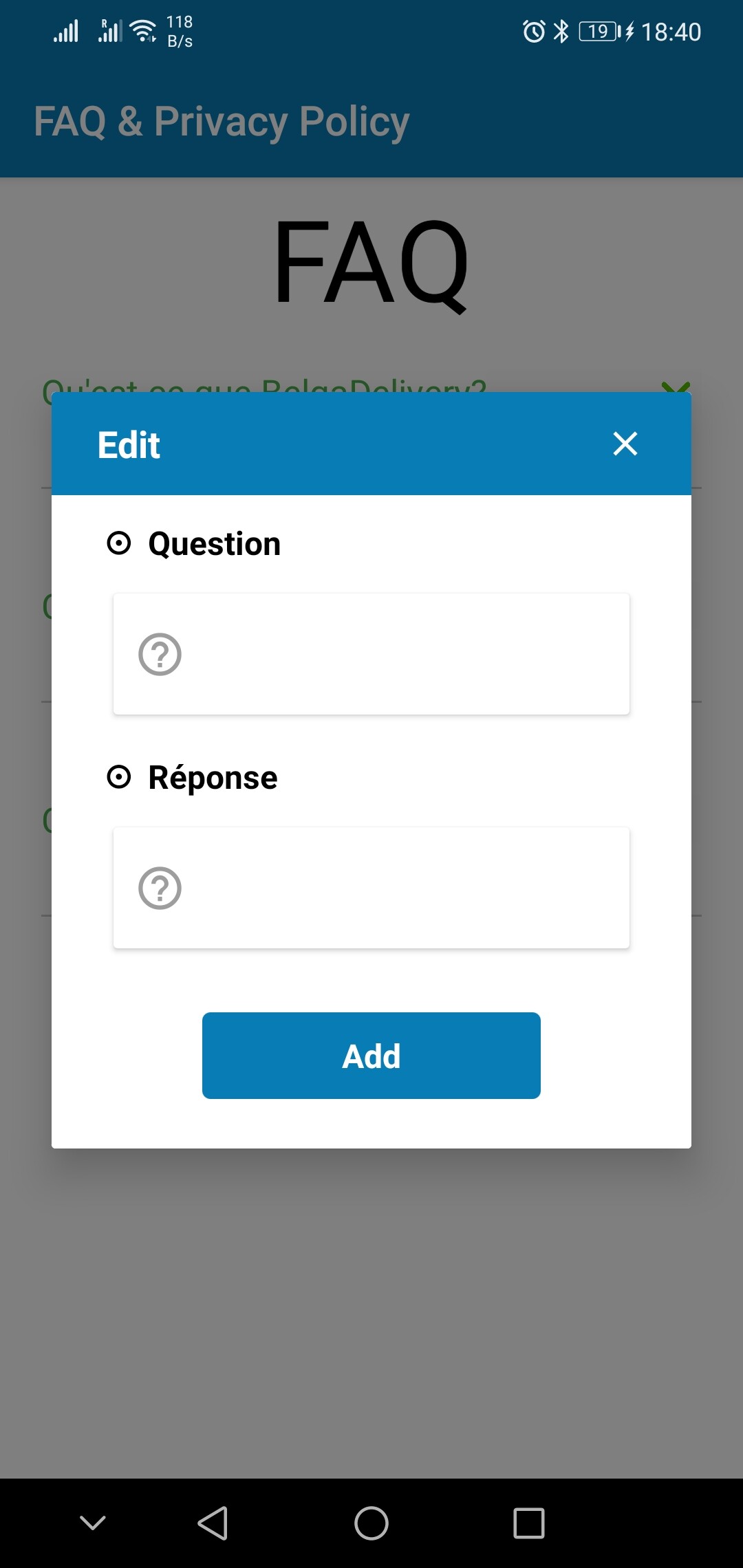Click the radio icon beside Réponse
743x1568 pixels.
point(119,777)
